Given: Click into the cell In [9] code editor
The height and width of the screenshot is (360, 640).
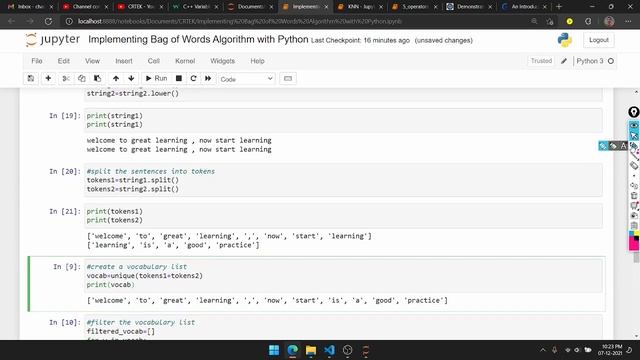Looking at the screenshot, I should (343, 276).
